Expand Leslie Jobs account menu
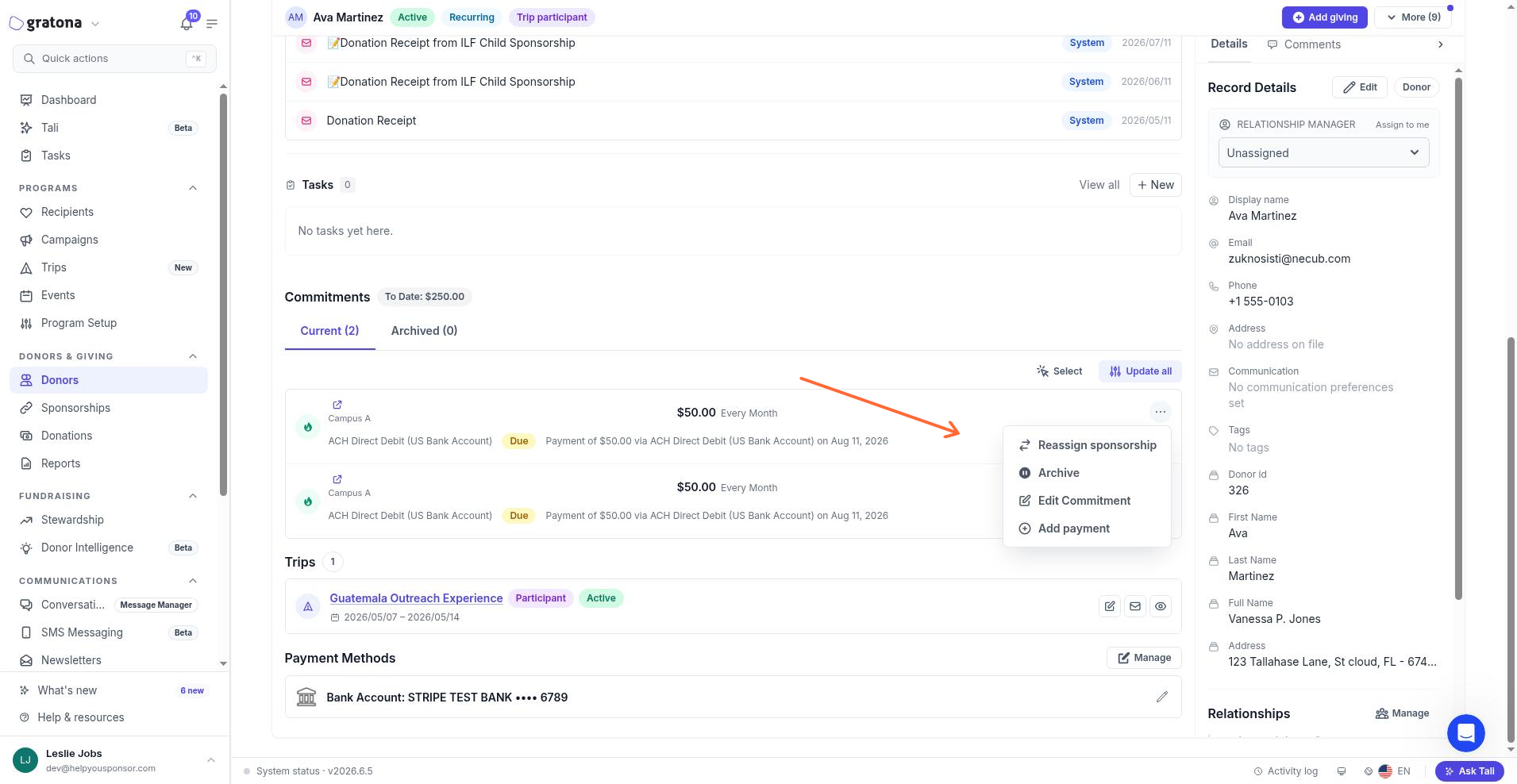This screenshot has width=1517, height=784. [x=211, y=760]
